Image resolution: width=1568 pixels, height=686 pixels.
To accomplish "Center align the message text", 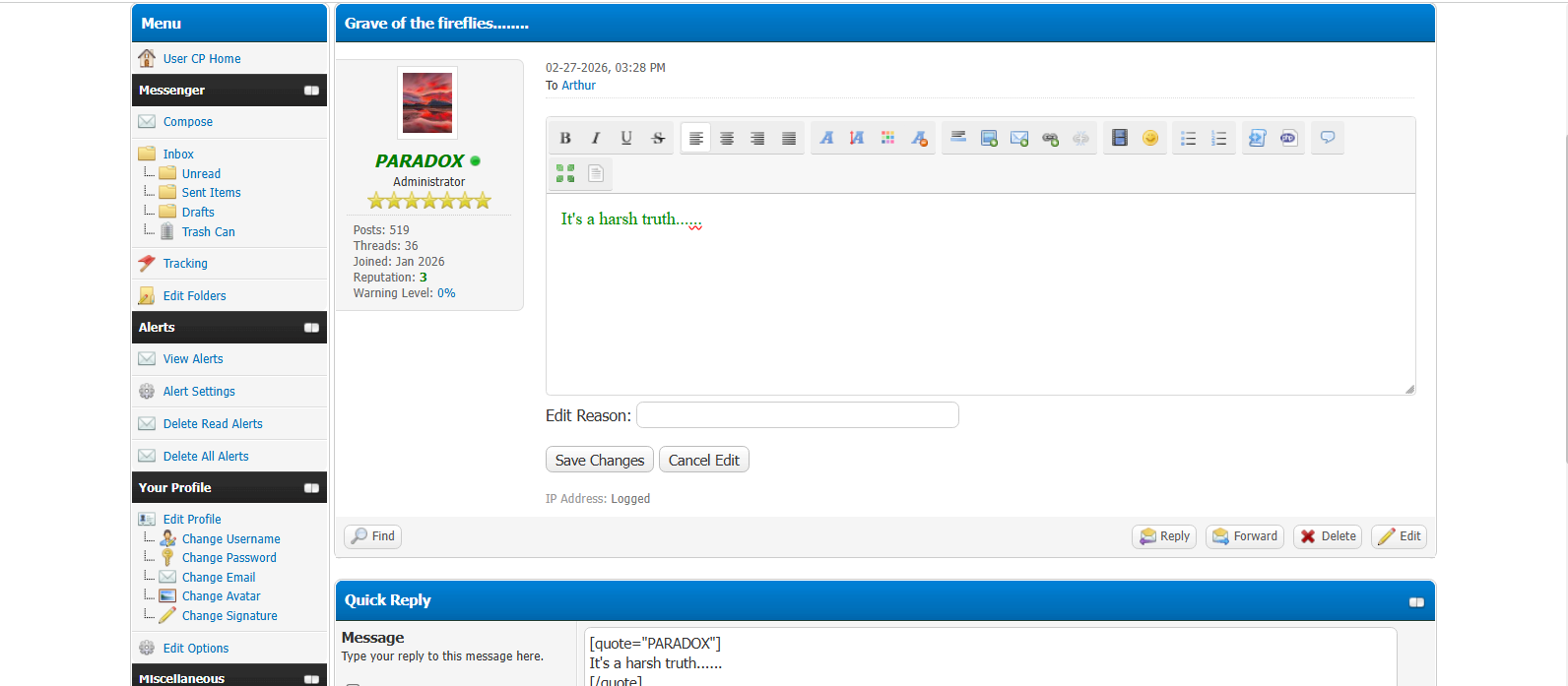I will 727,139.
